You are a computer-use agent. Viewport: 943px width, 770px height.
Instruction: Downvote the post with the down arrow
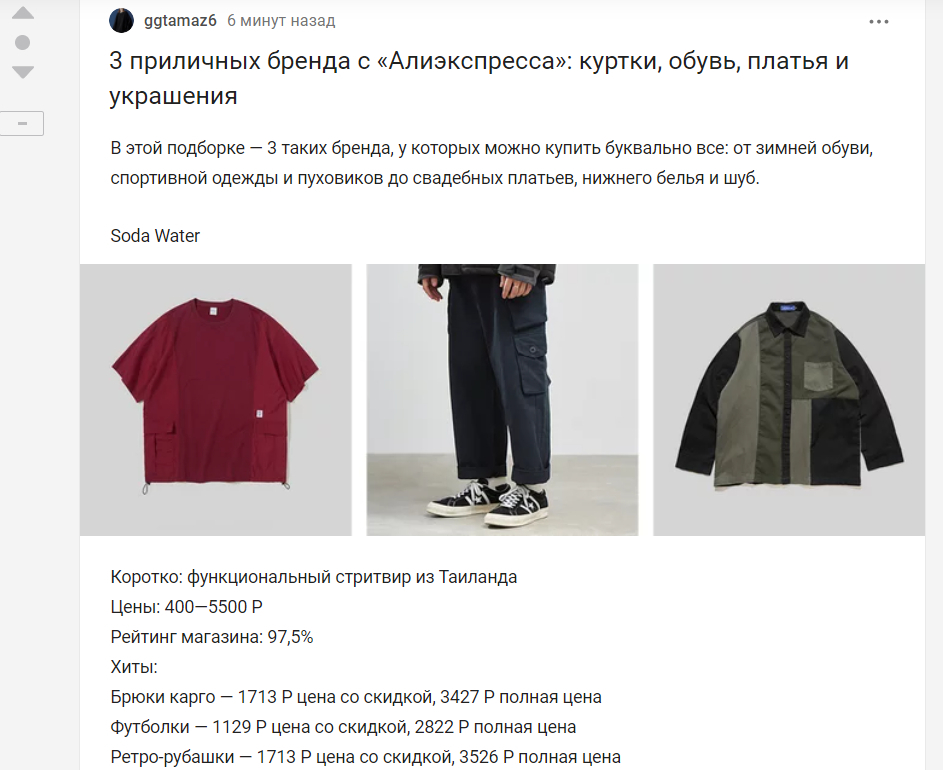point(23,72)
